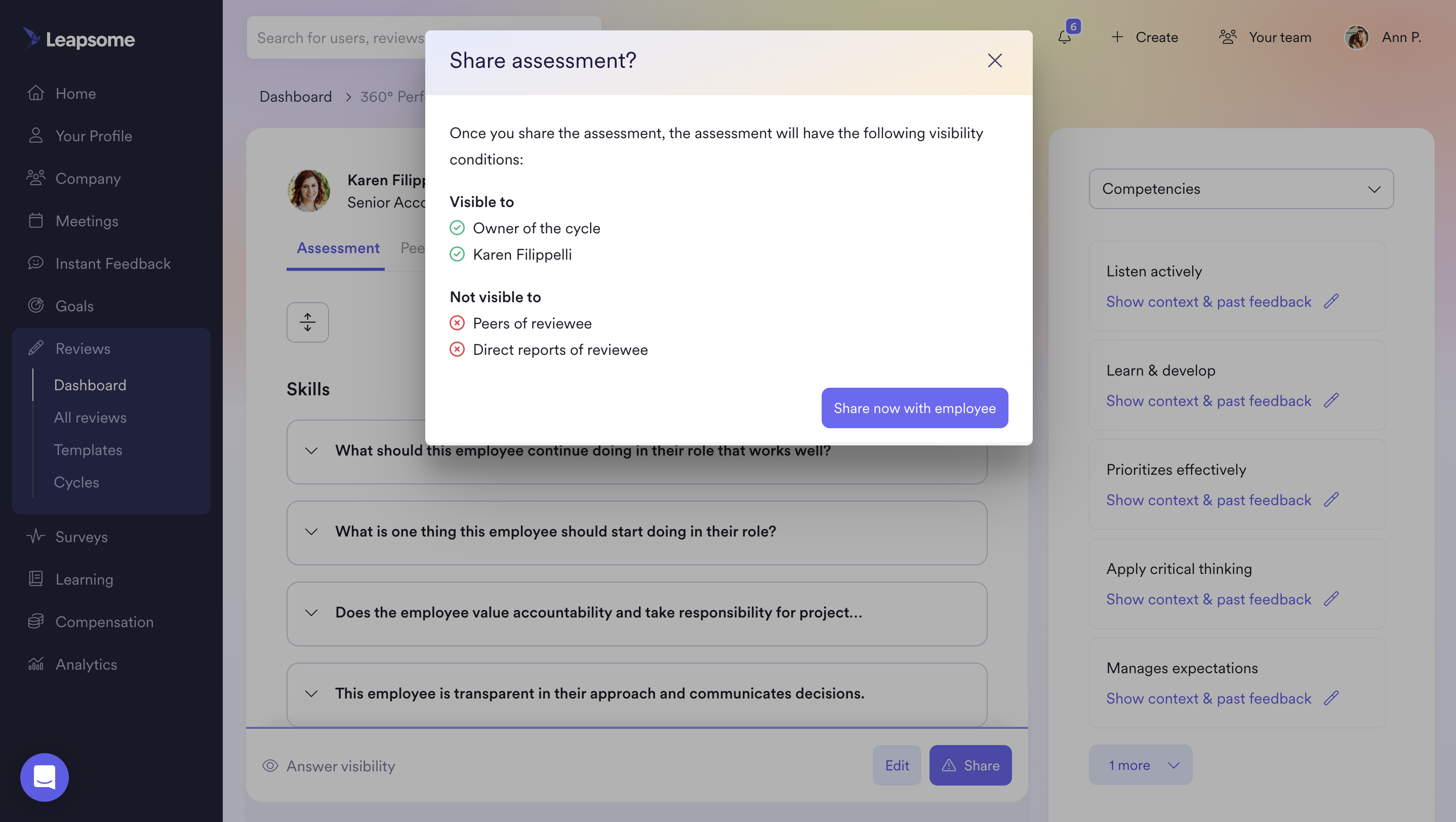Click pencil icon for Manages expectations
Viewport: 1456px width, 822px height.
[x=1331, y=698]
